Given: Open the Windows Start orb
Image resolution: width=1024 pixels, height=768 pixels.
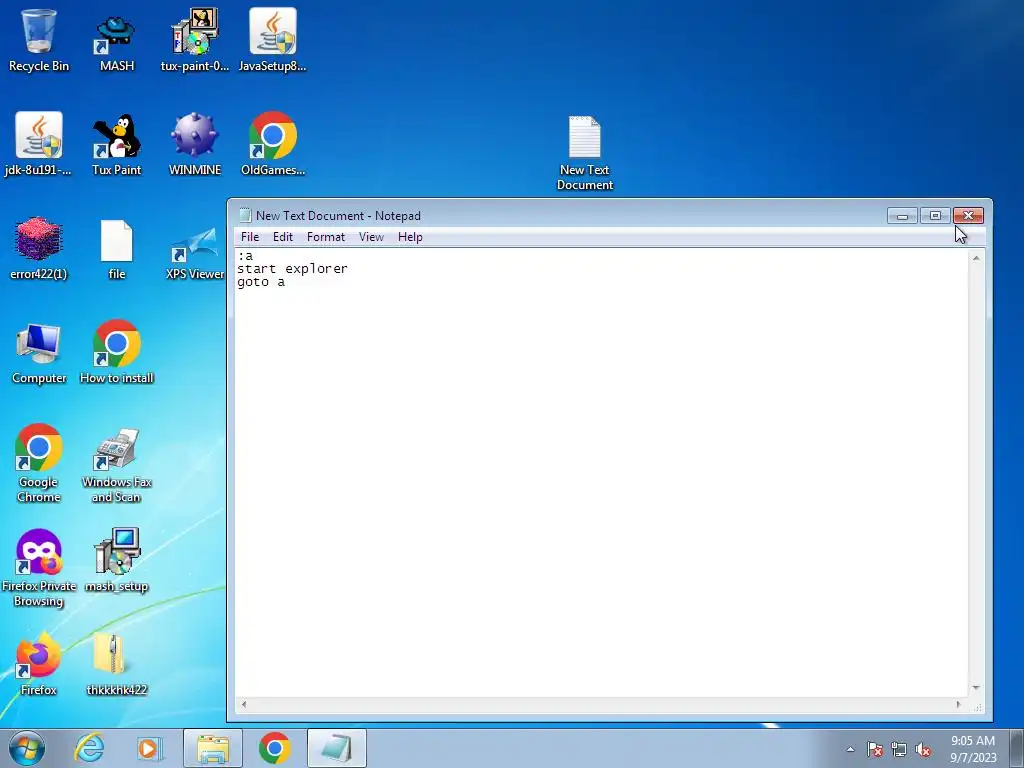Looking at the screenshot, I should pyautogui.click(x=27, y=748).
